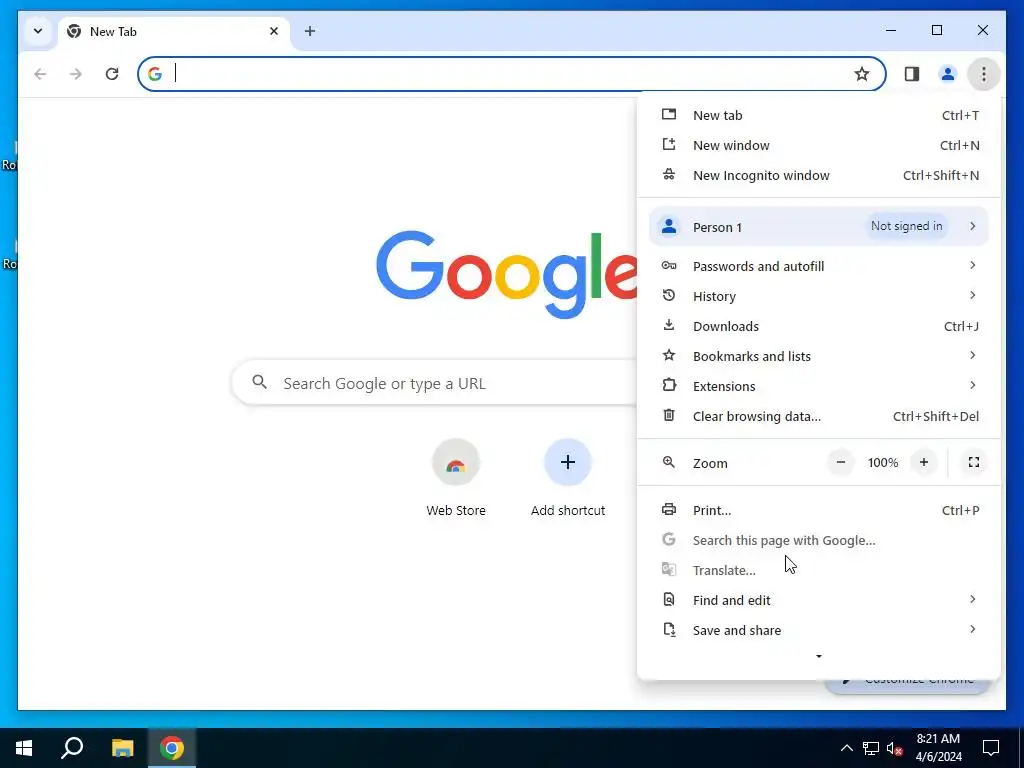The image size is (1024, 768).
Task: Reload the page with refresh icon
Action: pyautogui.click(x=112, y=74)
